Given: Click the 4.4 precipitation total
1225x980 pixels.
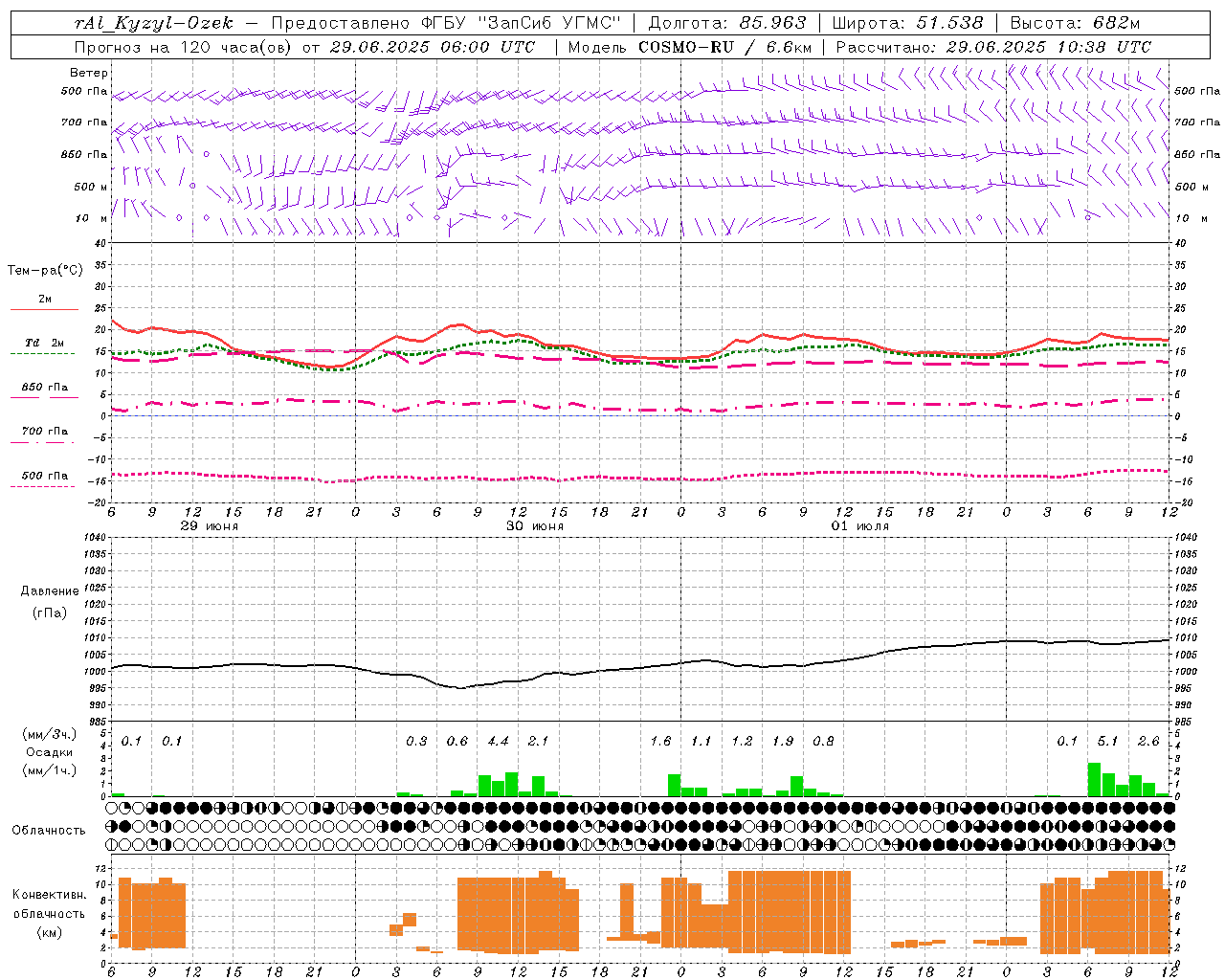Looking at the screenshot, I should point(498,741).
